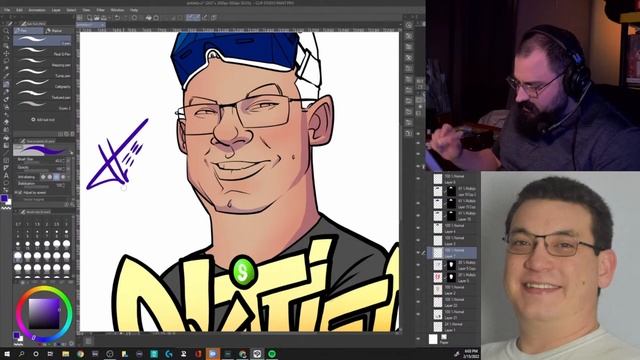640x360 pixels.
Task: Toggle visibility of Layer 22
Action: [x=418, y=302]
